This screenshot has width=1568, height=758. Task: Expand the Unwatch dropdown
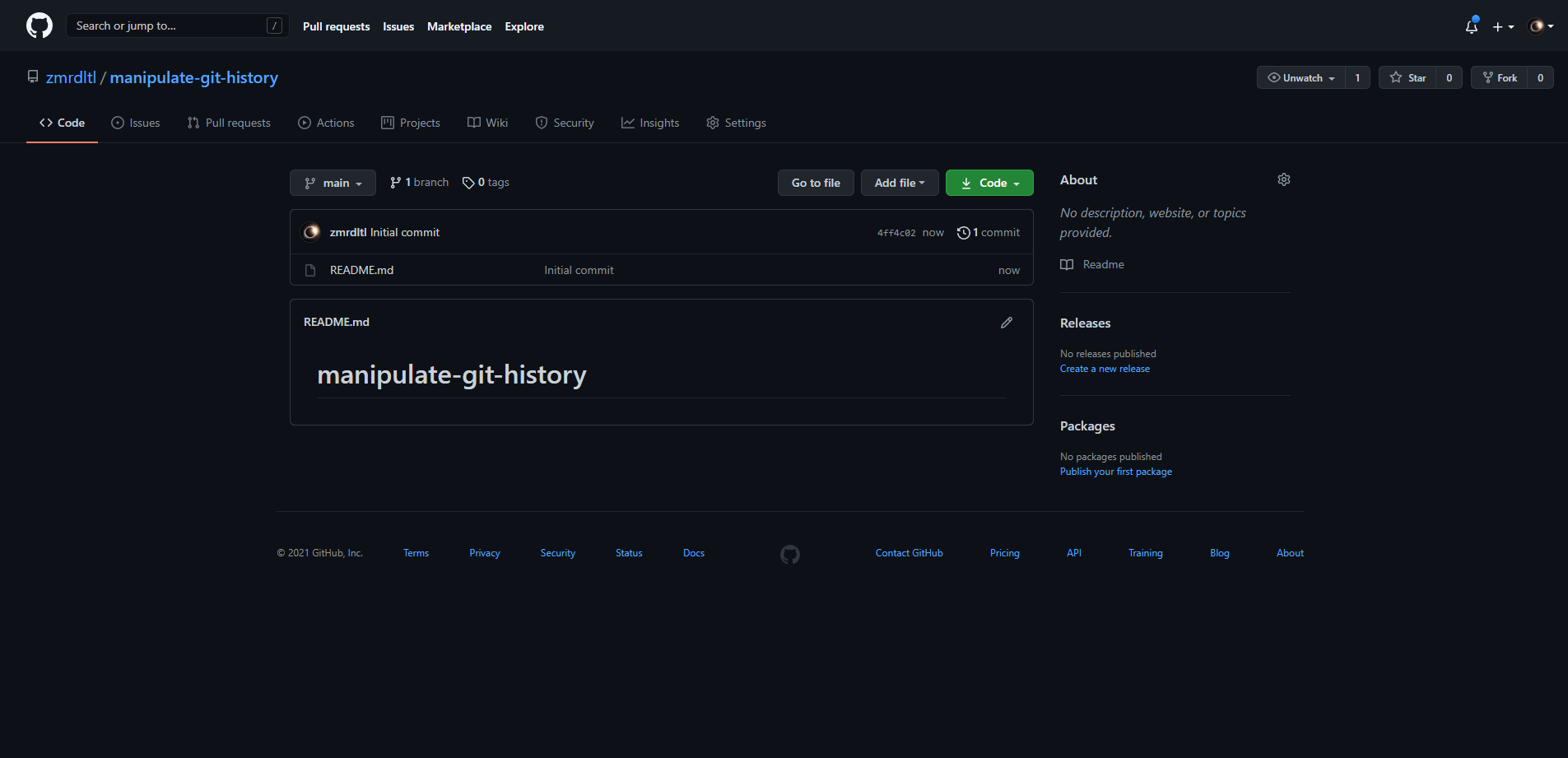pyautogui.click(x=1301, y=77)
